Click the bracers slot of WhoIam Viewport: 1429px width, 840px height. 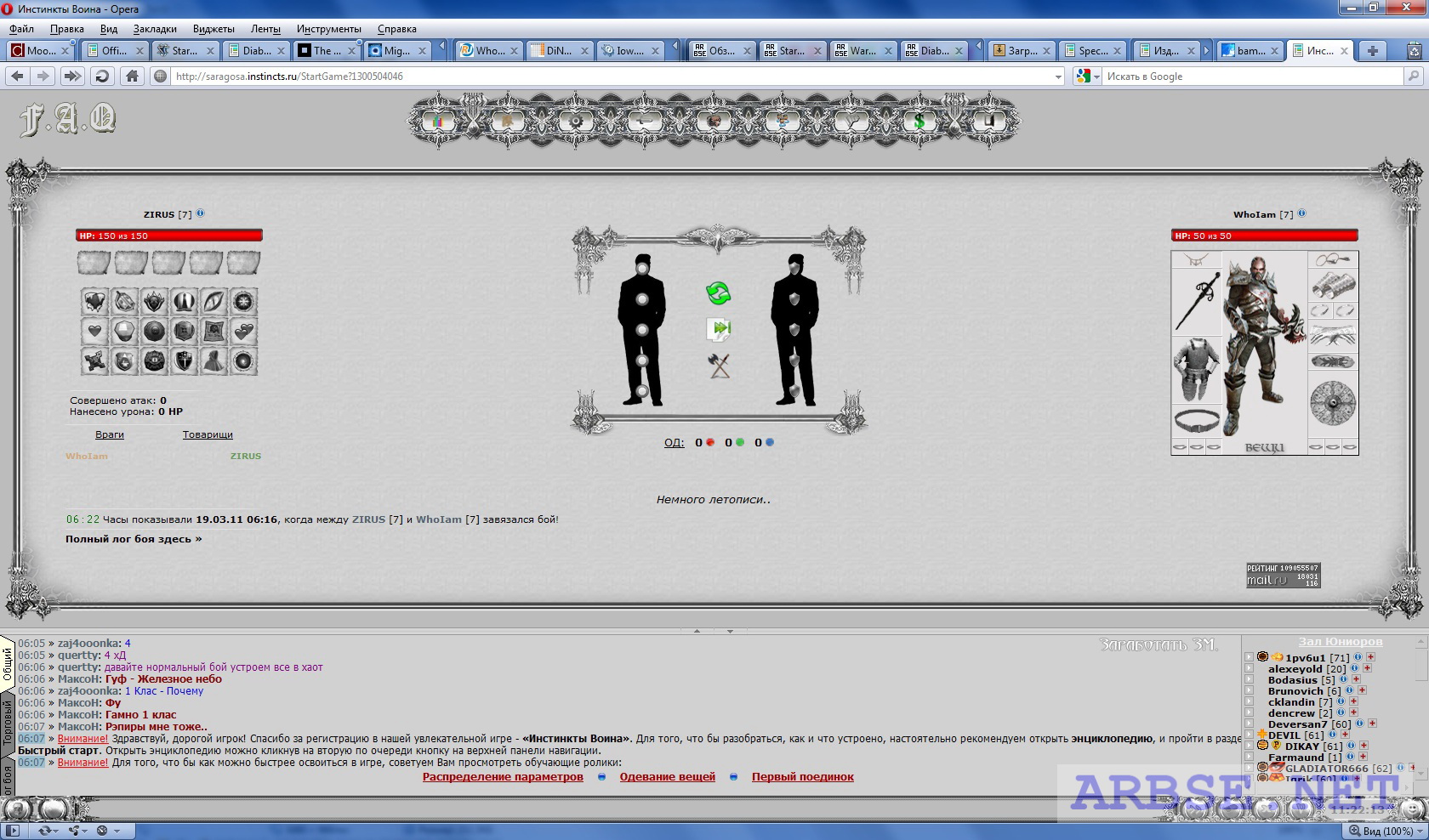[1333, 285]
